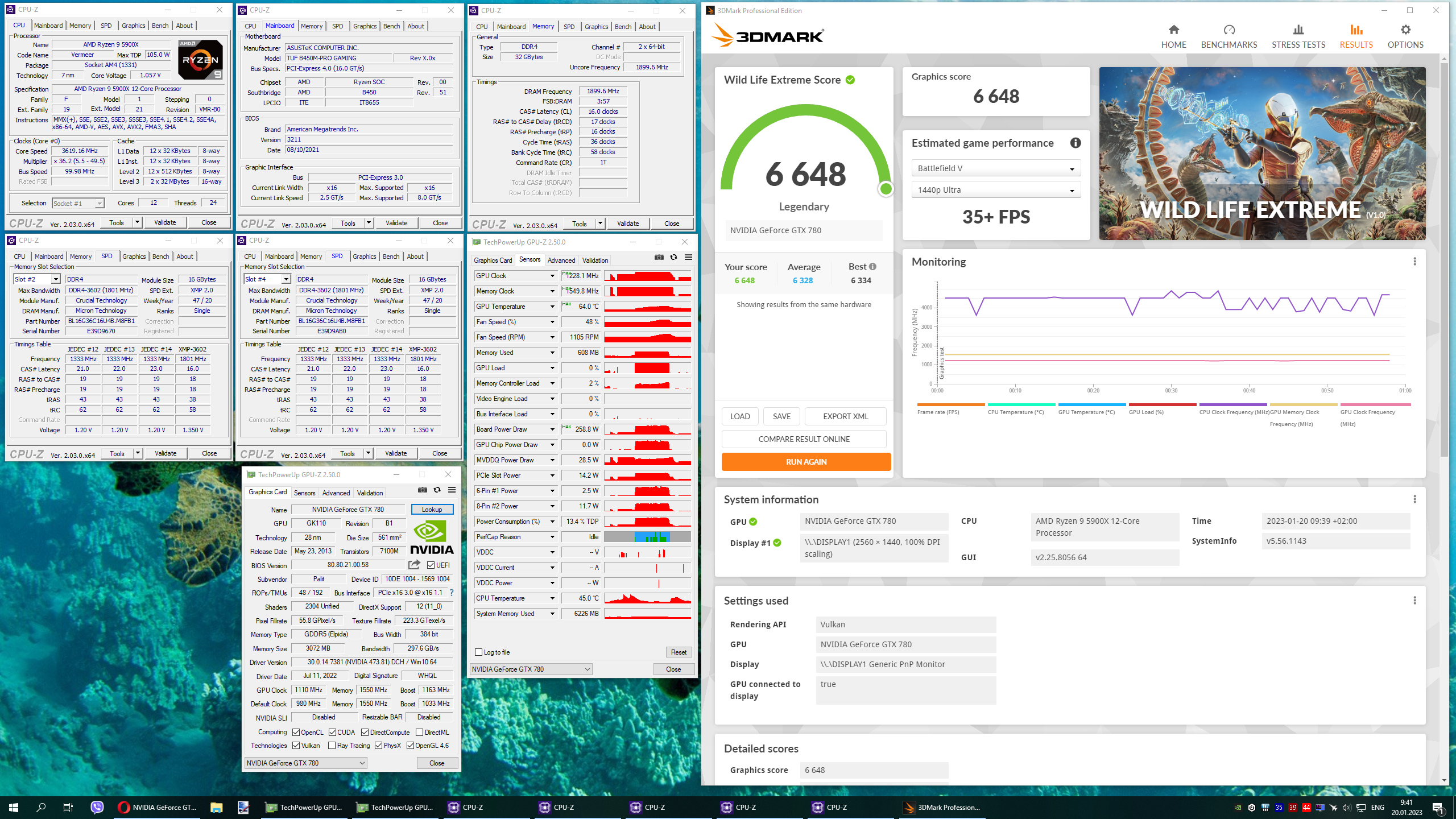Toggle the CUDA checkbox in GPU-Z
1456x819 pixels.
click(x=332, y=732)
